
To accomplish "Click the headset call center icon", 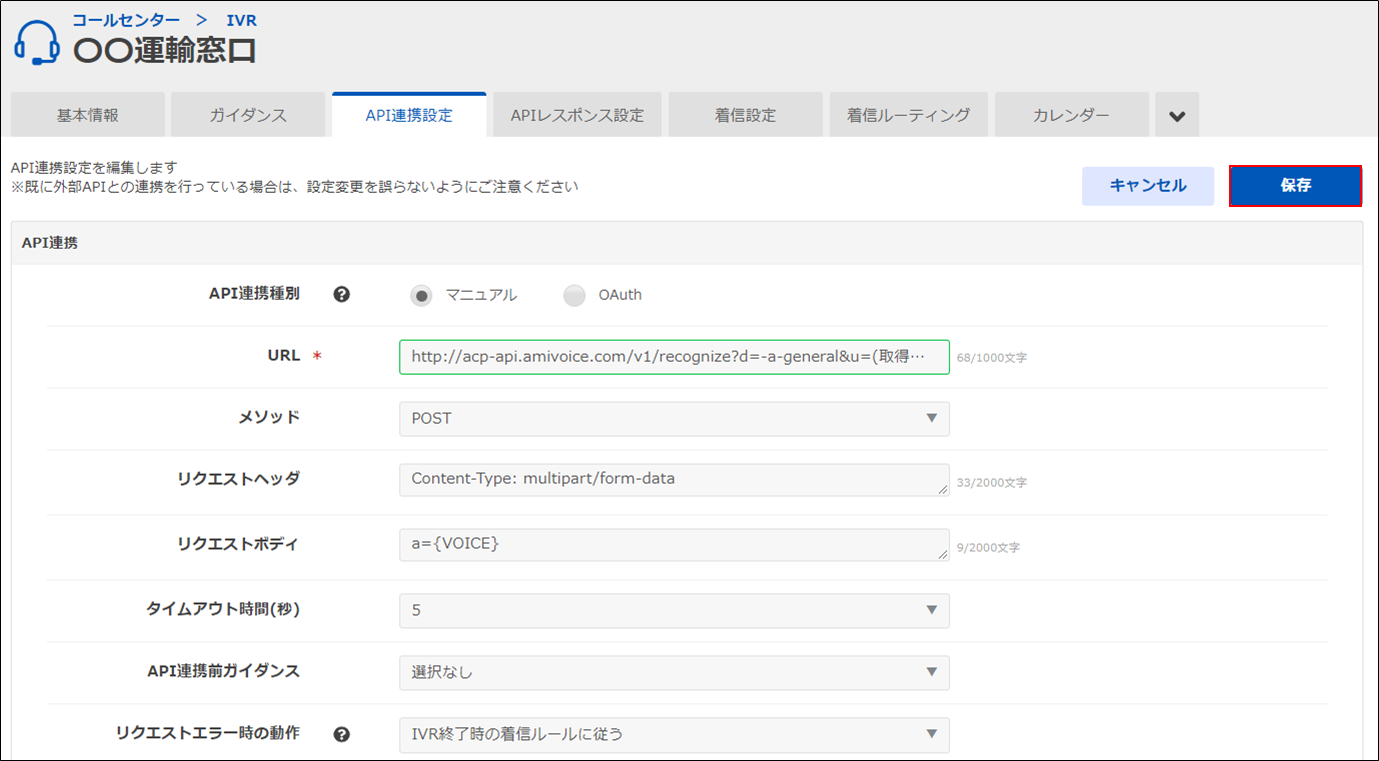I will (x=39, y=42).
